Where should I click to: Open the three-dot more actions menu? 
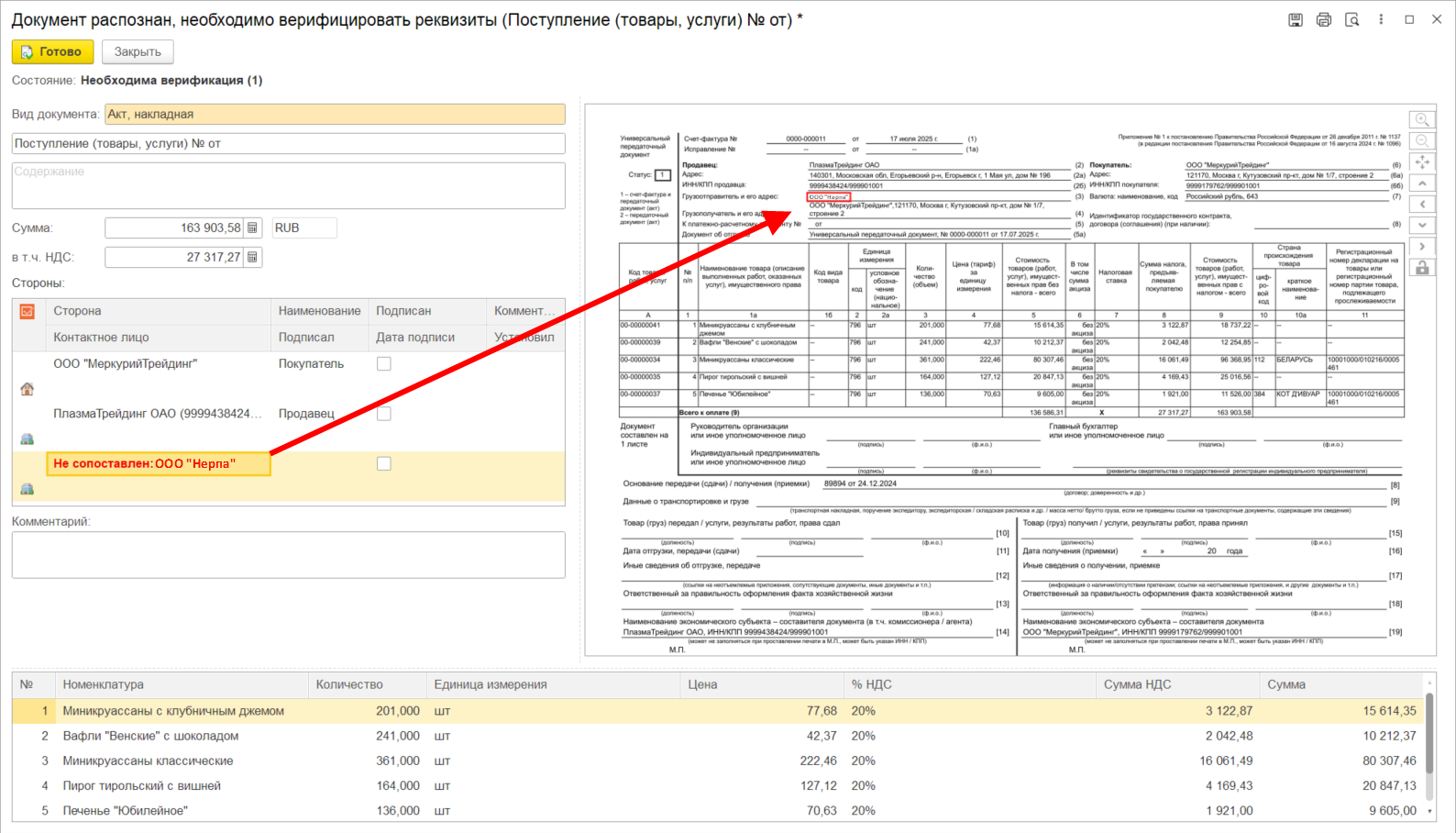[x=1381, y=19]
